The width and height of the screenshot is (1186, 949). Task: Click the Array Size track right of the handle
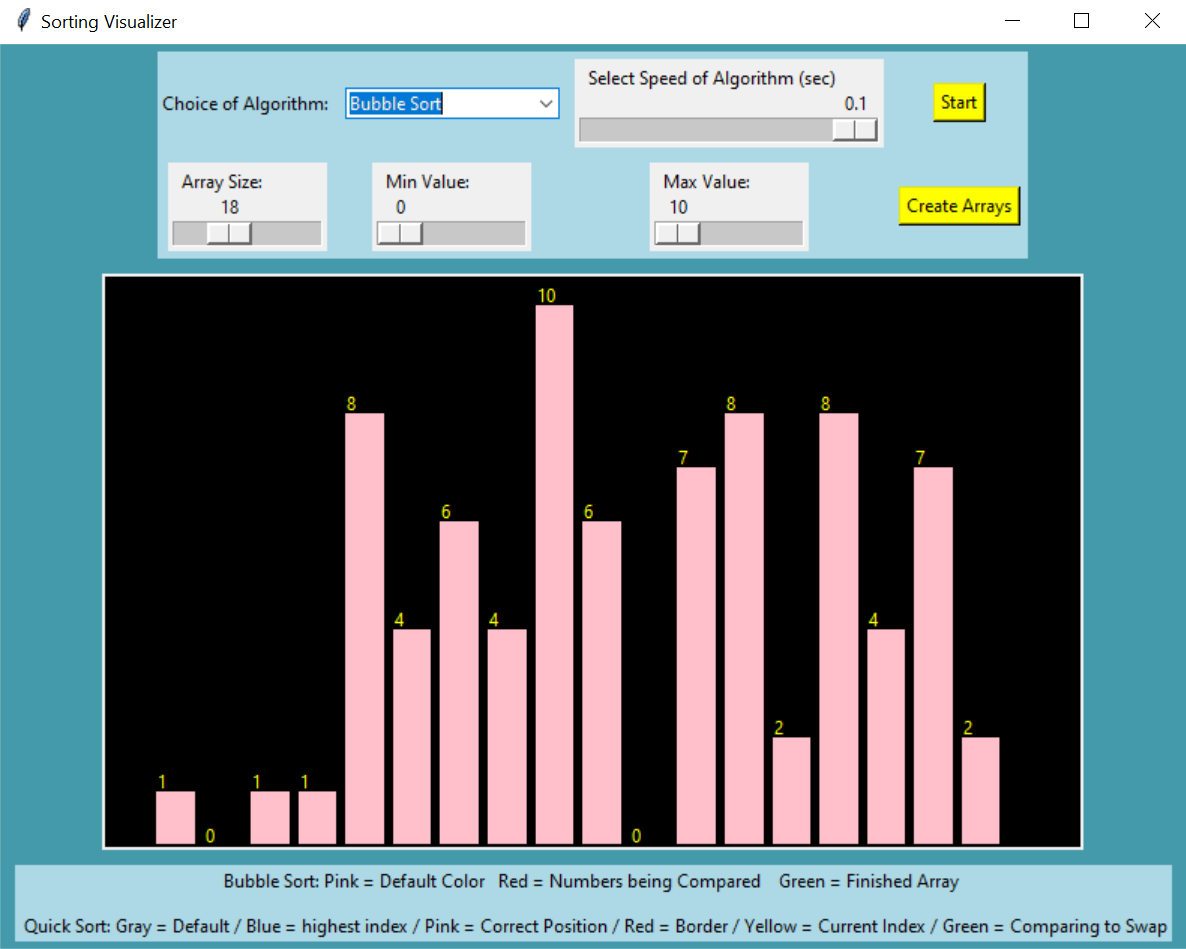tap(287, 233)
